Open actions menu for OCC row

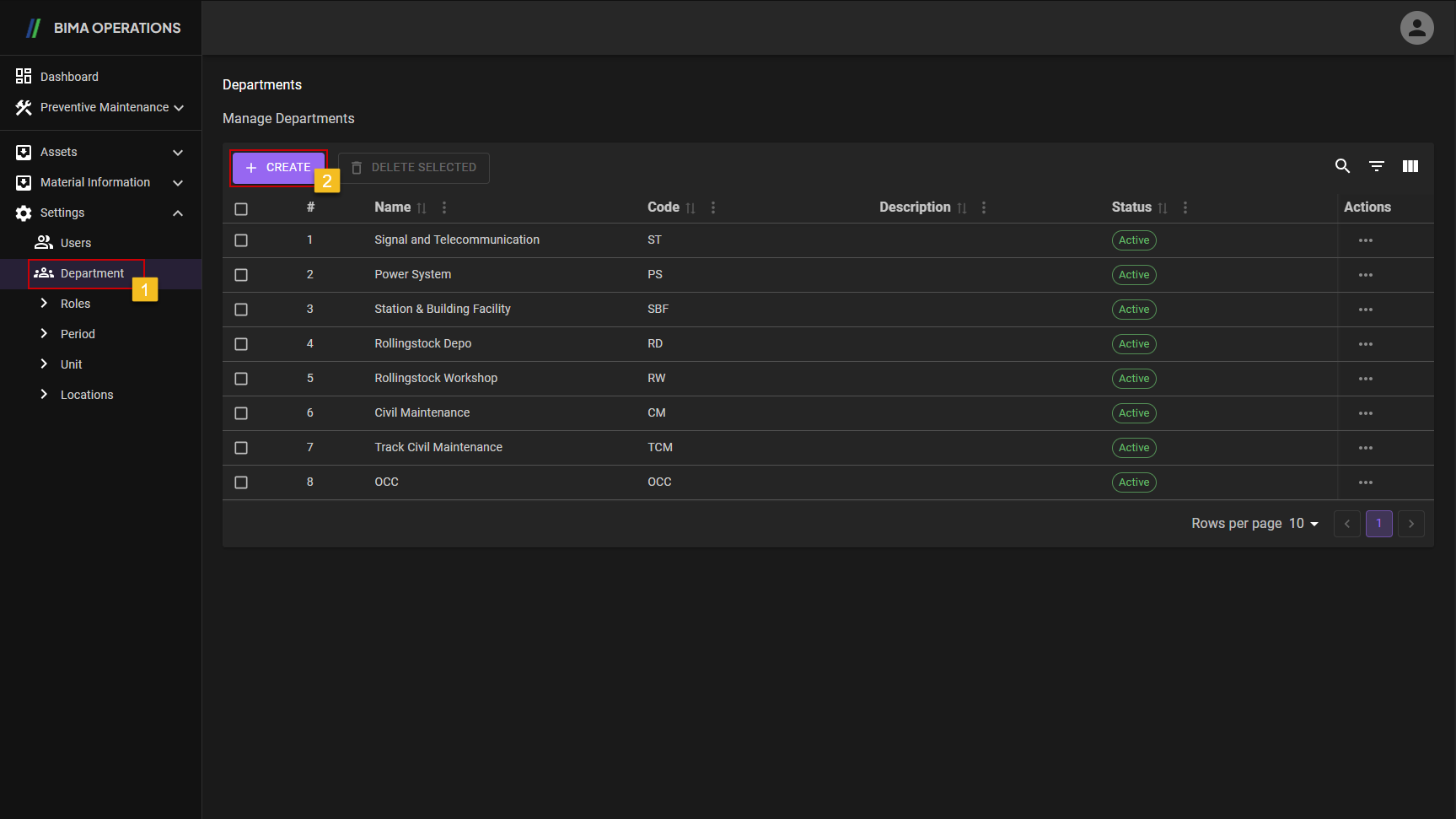[x=1365, y=482]
